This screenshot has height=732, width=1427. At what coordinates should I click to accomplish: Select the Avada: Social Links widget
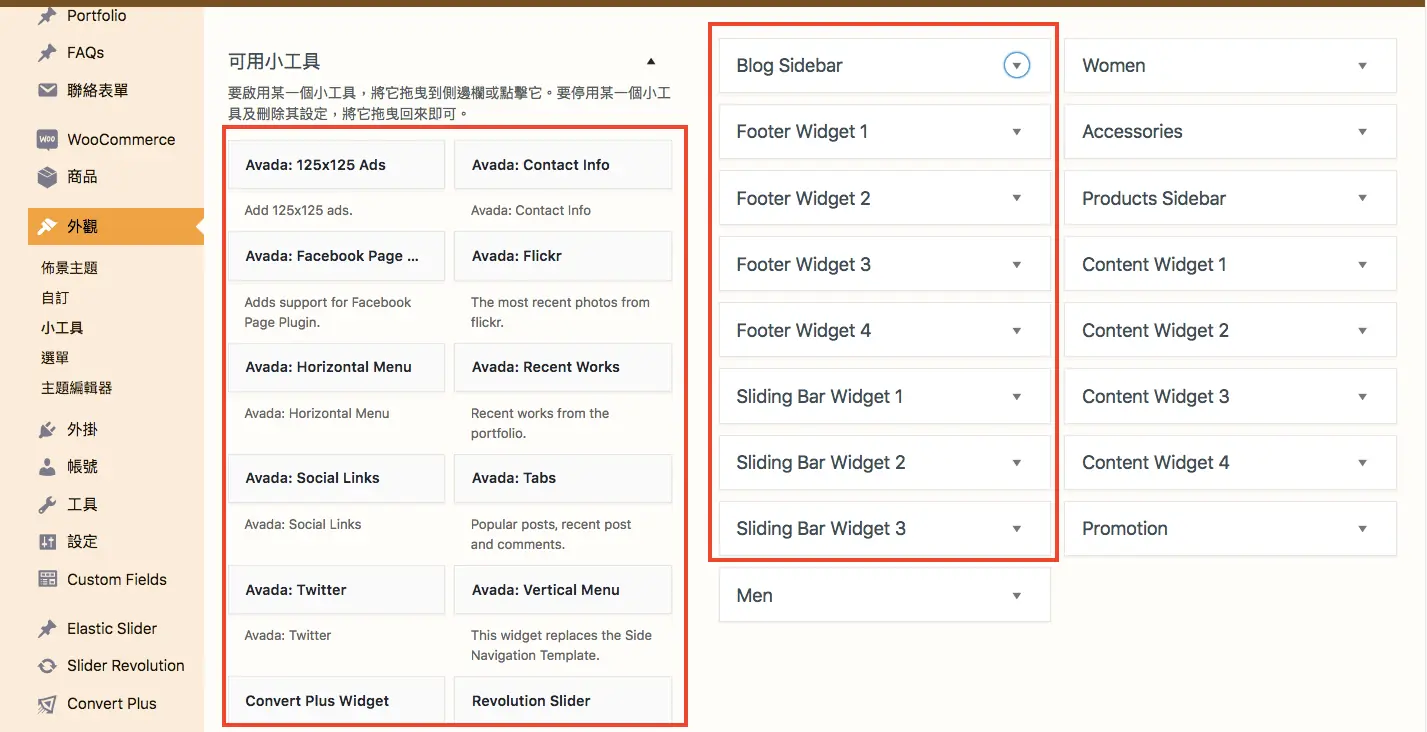click(336, 478)
